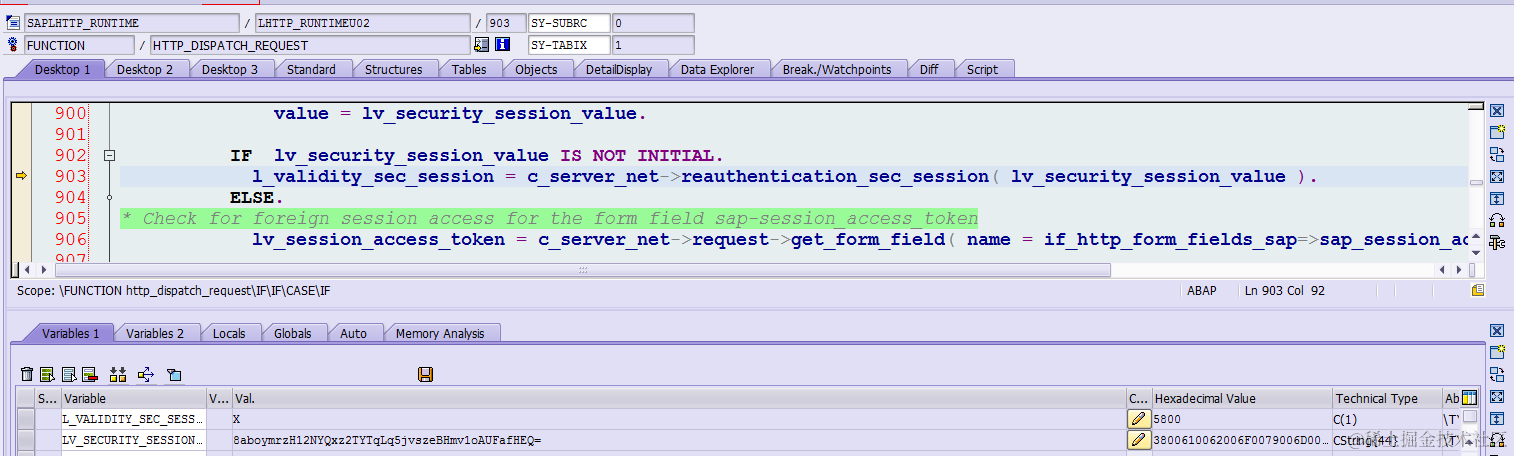Click the blue information icon in header
Viewport: 1514px width, 456px height.
point(502,45)
